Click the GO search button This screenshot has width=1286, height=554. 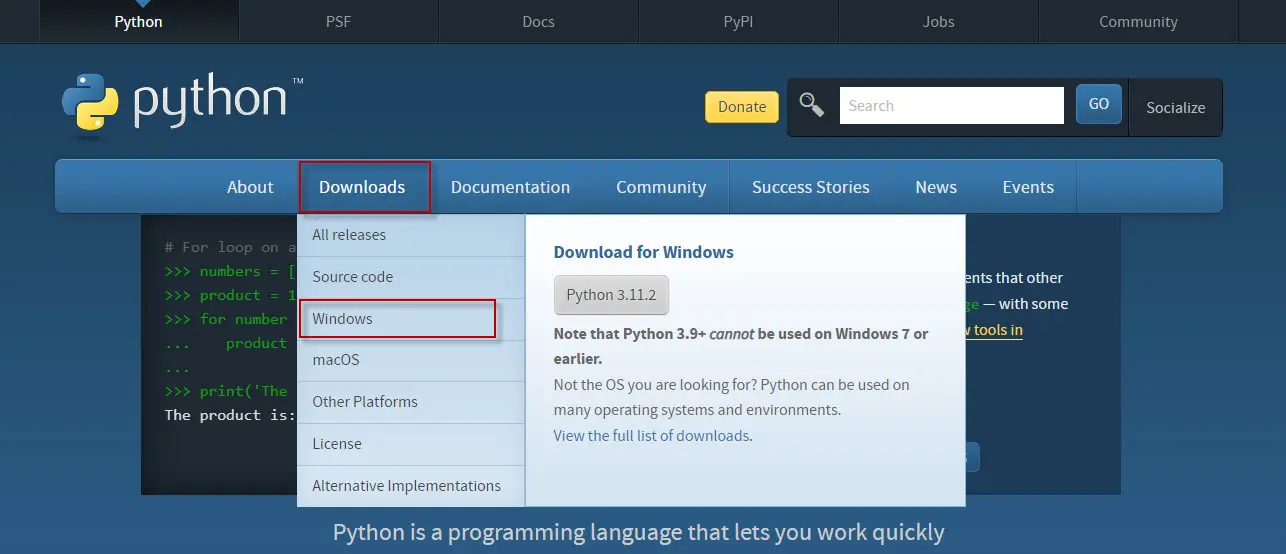(x=1099, y=104)
